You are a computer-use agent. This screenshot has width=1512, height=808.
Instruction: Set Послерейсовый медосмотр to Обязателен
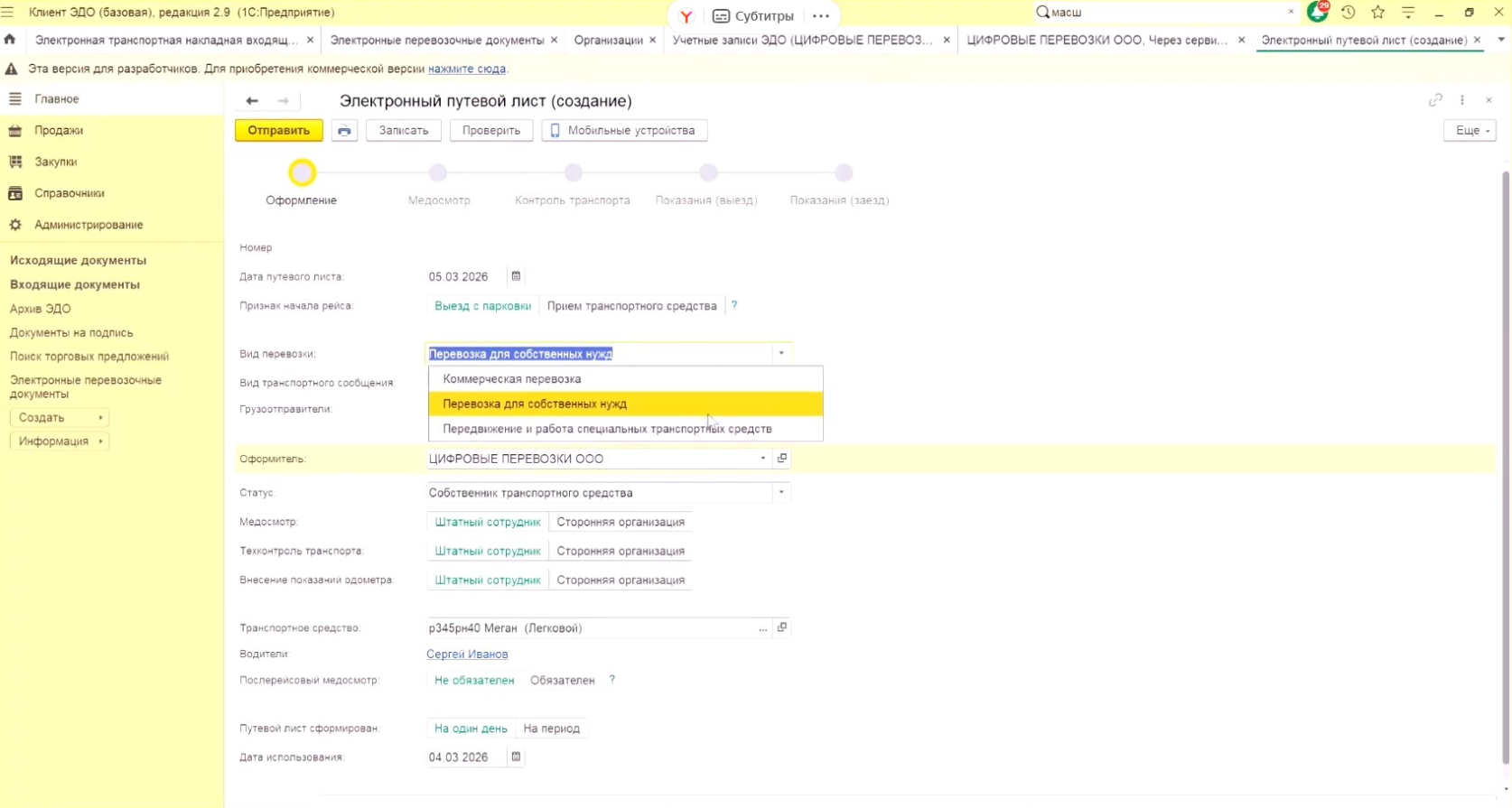coord(562,681)
